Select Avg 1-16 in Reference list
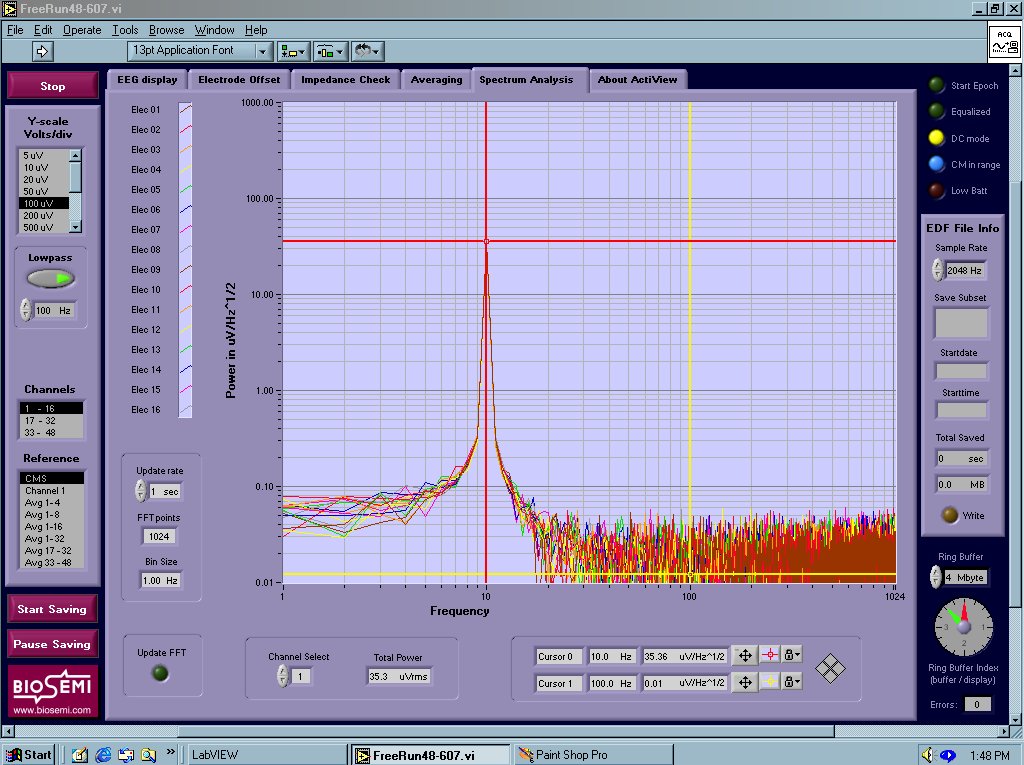1024x765 pixels. tap(44, 526)
